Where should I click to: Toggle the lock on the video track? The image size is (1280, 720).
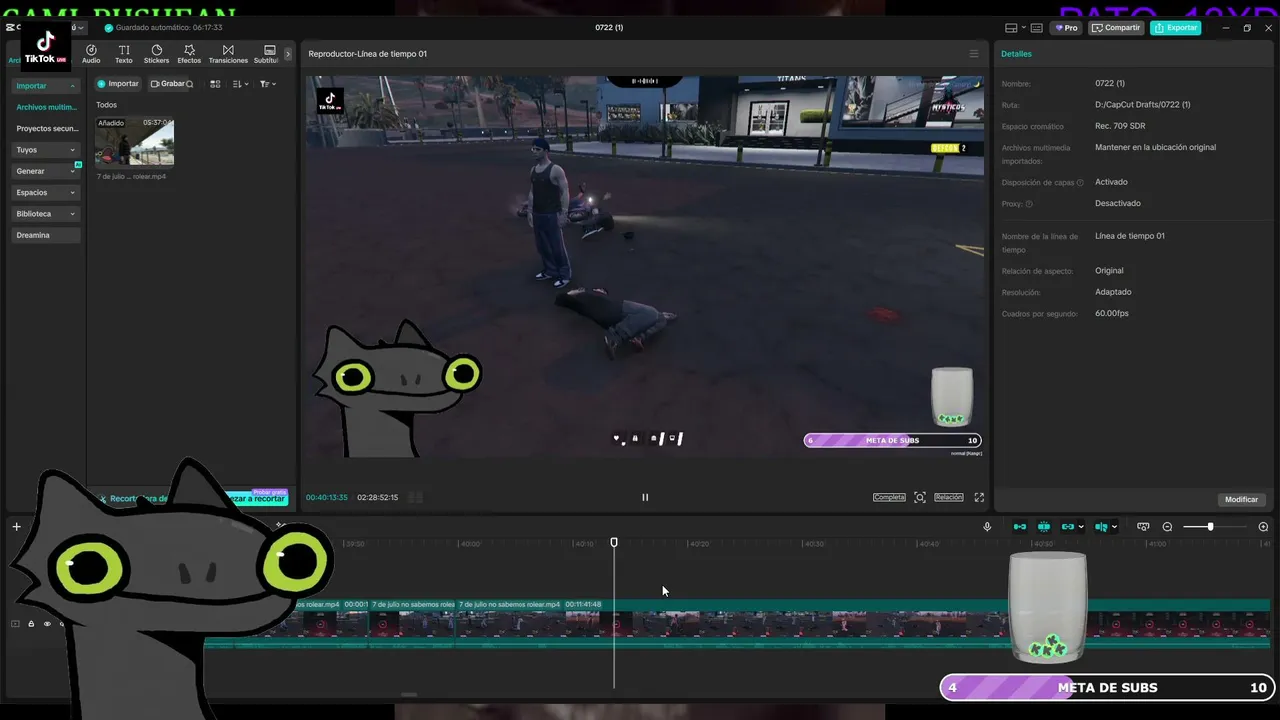[31, 624]
